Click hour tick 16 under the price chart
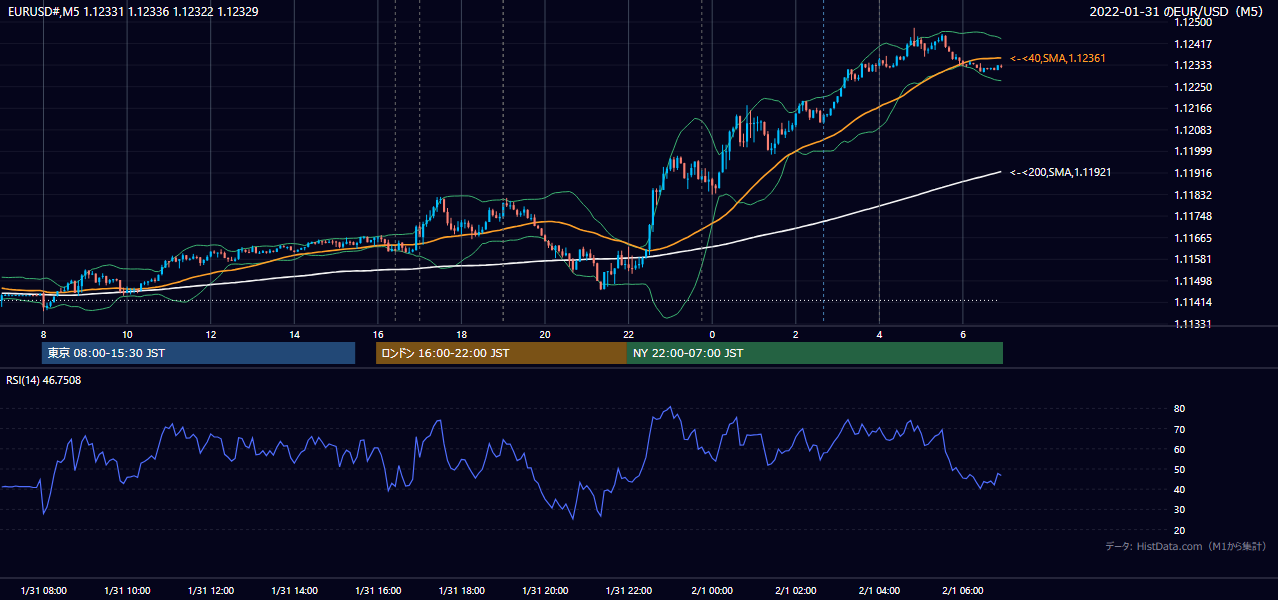The width and height of the screenshot is (1278, 600). (x=378, y=334)
